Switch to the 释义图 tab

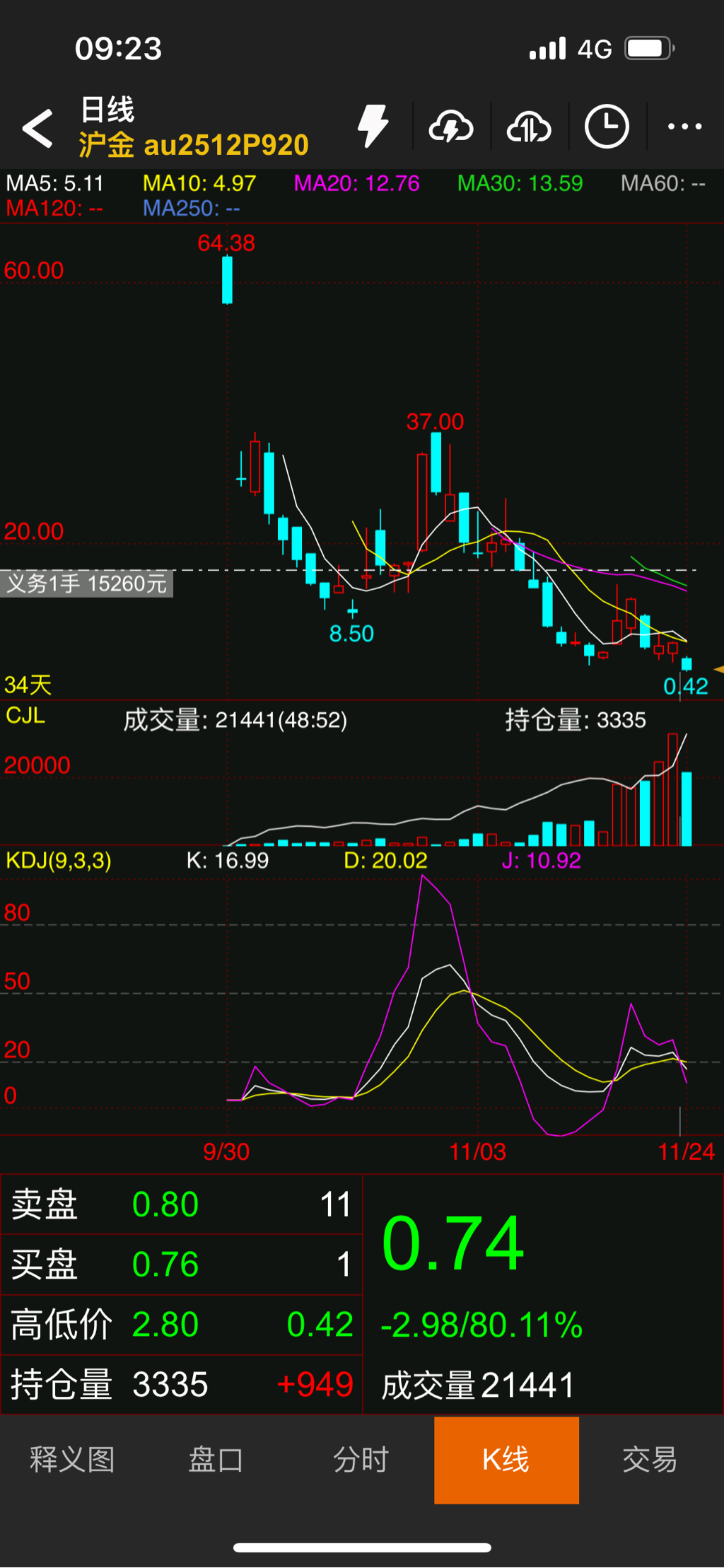[x=72, y=1459]
